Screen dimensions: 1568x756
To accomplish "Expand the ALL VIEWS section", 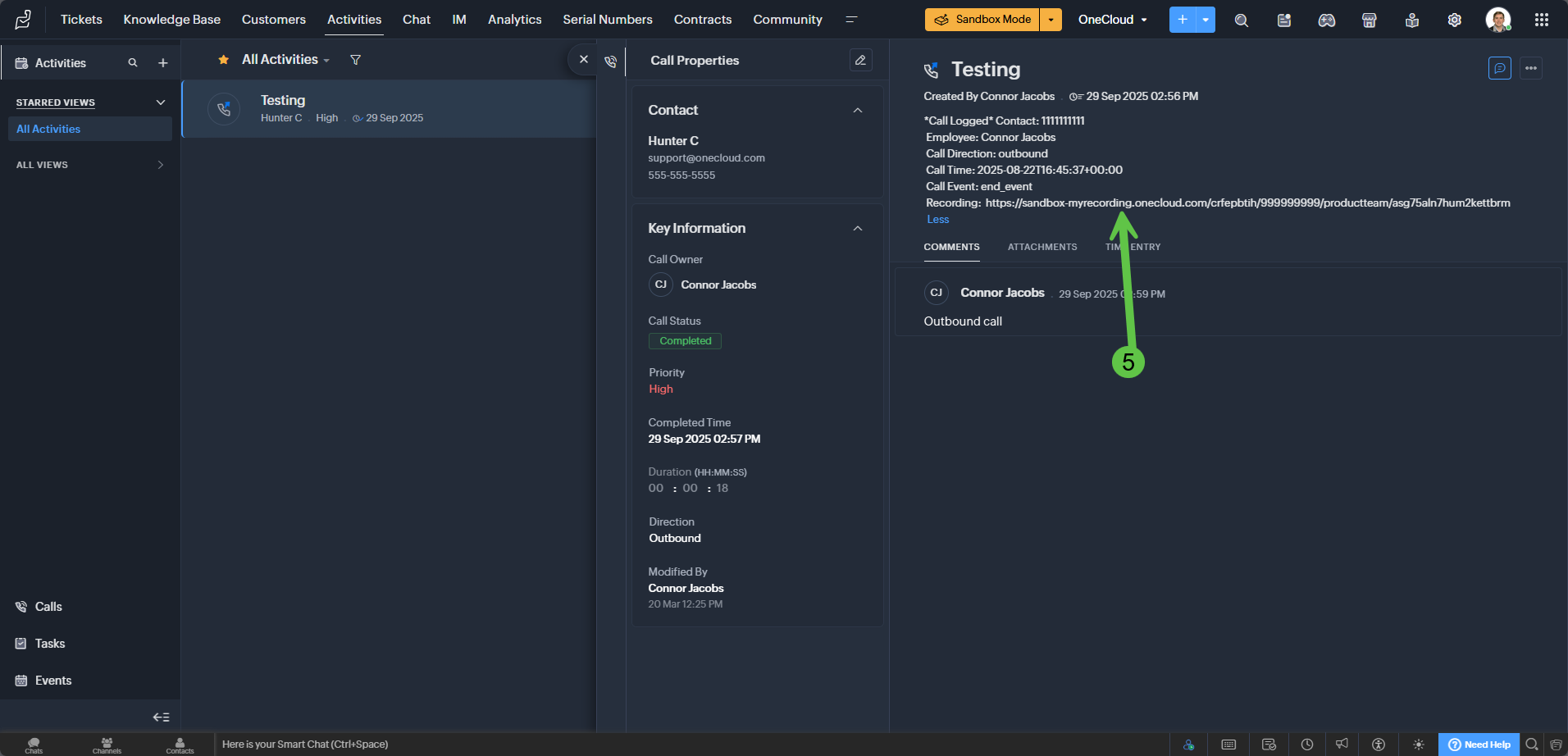I will click(x=160, y=165).
